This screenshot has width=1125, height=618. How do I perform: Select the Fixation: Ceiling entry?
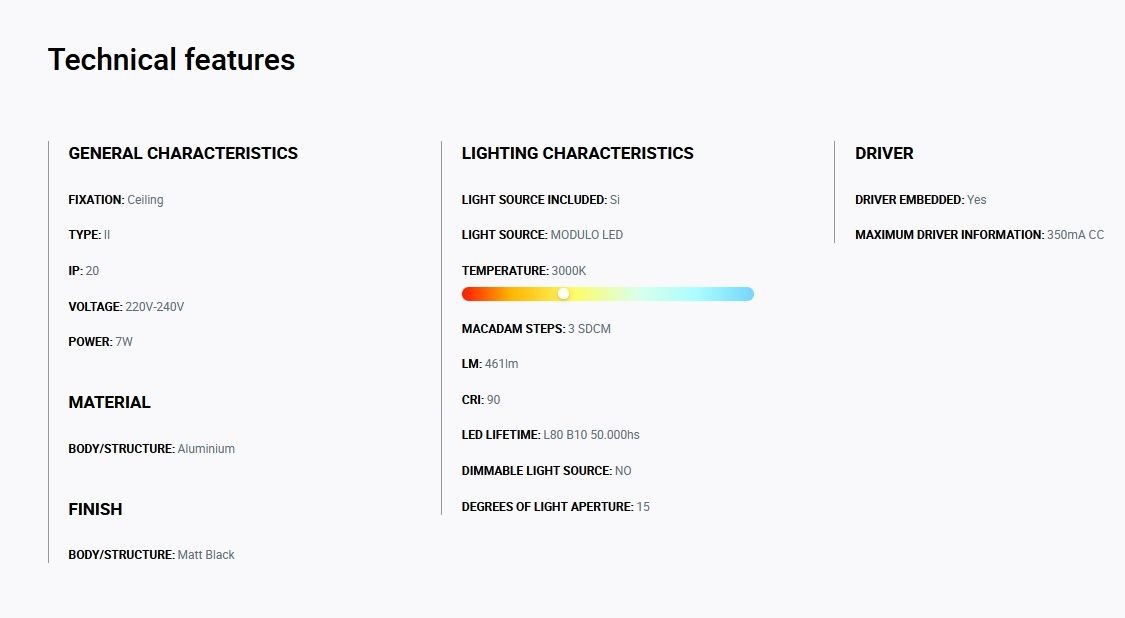coord(116,200)
